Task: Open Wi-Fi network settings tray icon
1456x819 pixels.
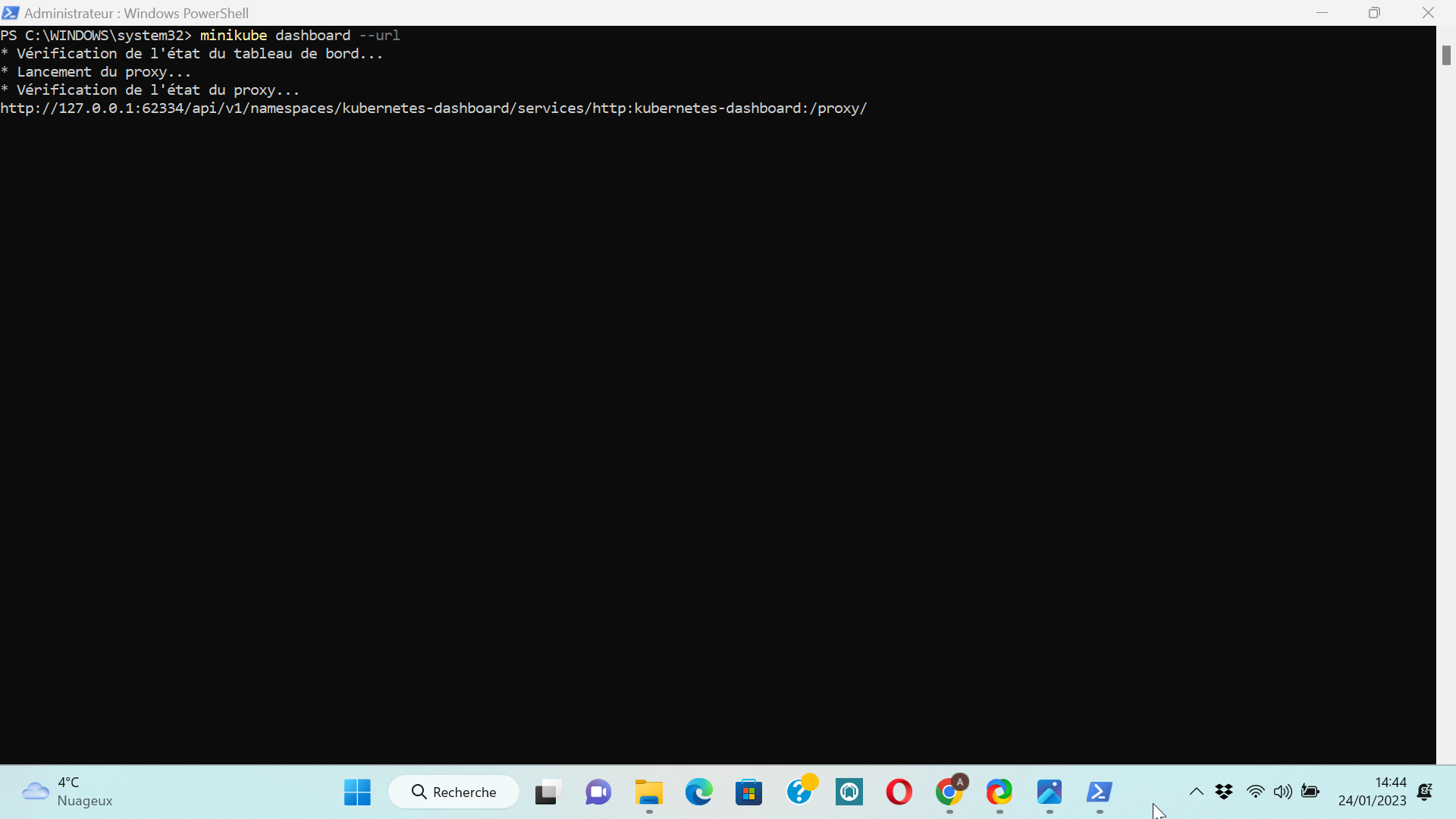Action: (1256, 792)
